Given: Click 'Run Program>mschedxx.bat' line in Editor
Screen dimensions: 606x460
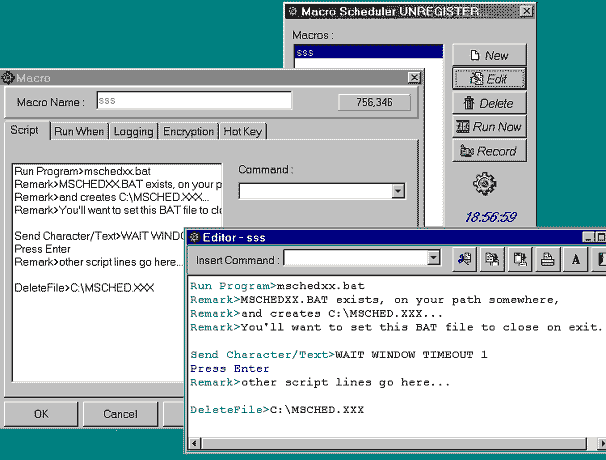Looking at the screenshot, I should 277,286.
